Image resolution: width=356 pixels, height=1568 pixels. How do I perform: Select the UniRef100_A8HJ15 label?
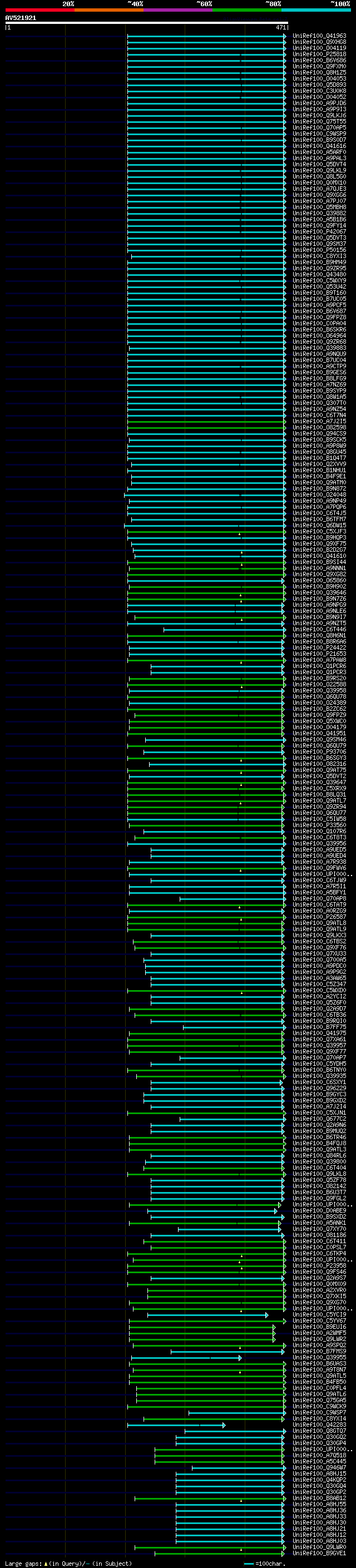(319, 1473)
